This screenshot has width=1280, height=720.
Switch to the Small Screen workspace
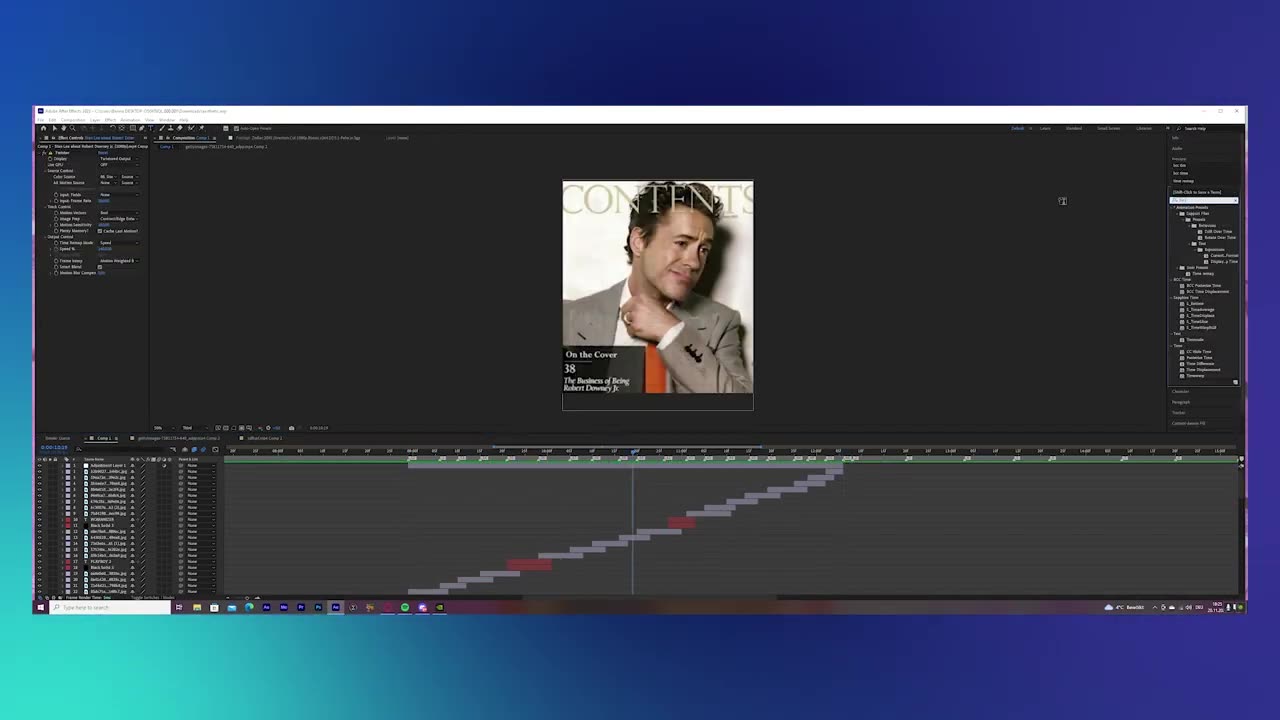[x=1108, y=128]
